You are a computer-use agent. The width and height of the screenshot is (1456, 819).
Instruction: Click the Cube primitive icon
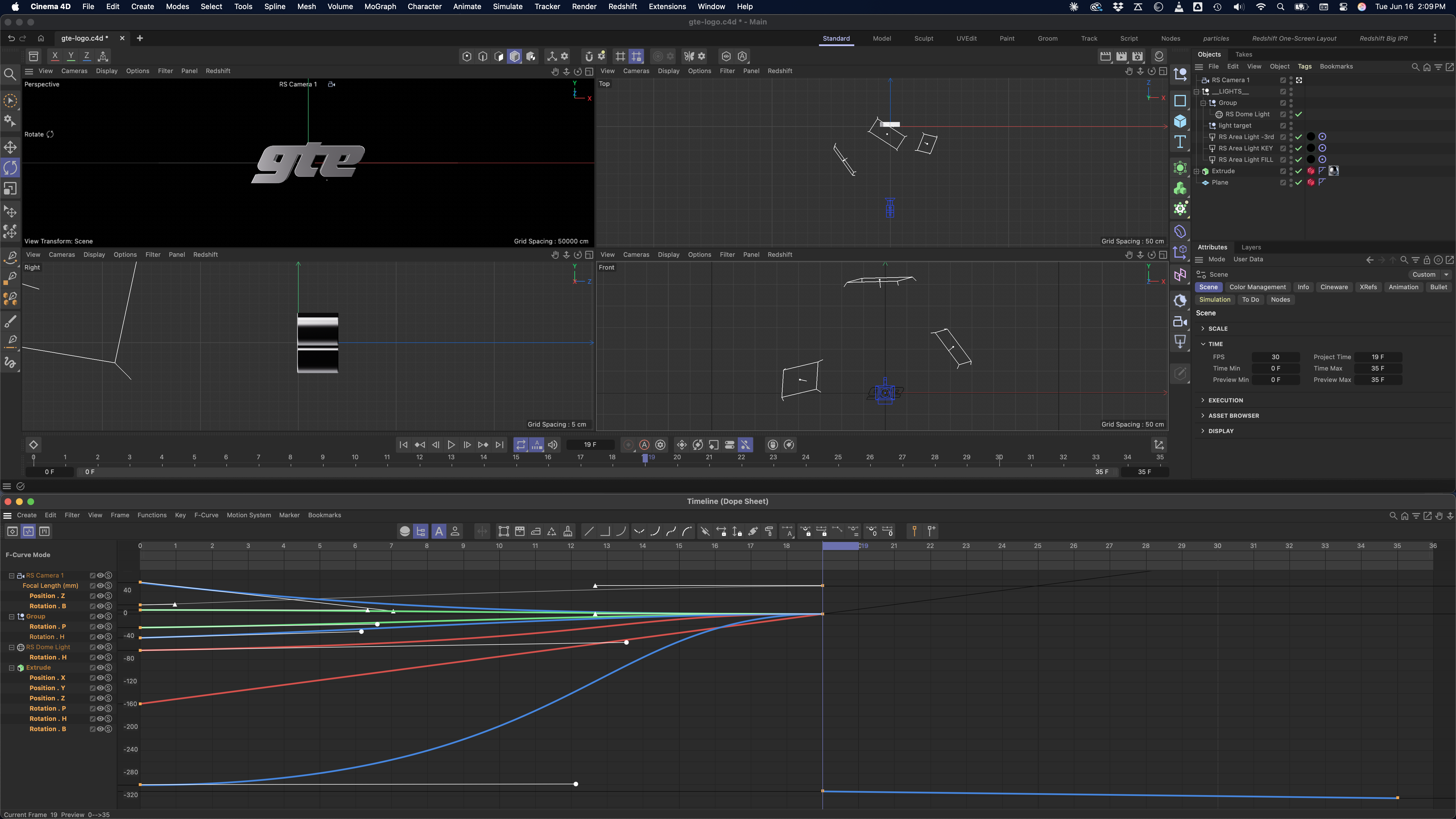click(x=1180, y=121)
